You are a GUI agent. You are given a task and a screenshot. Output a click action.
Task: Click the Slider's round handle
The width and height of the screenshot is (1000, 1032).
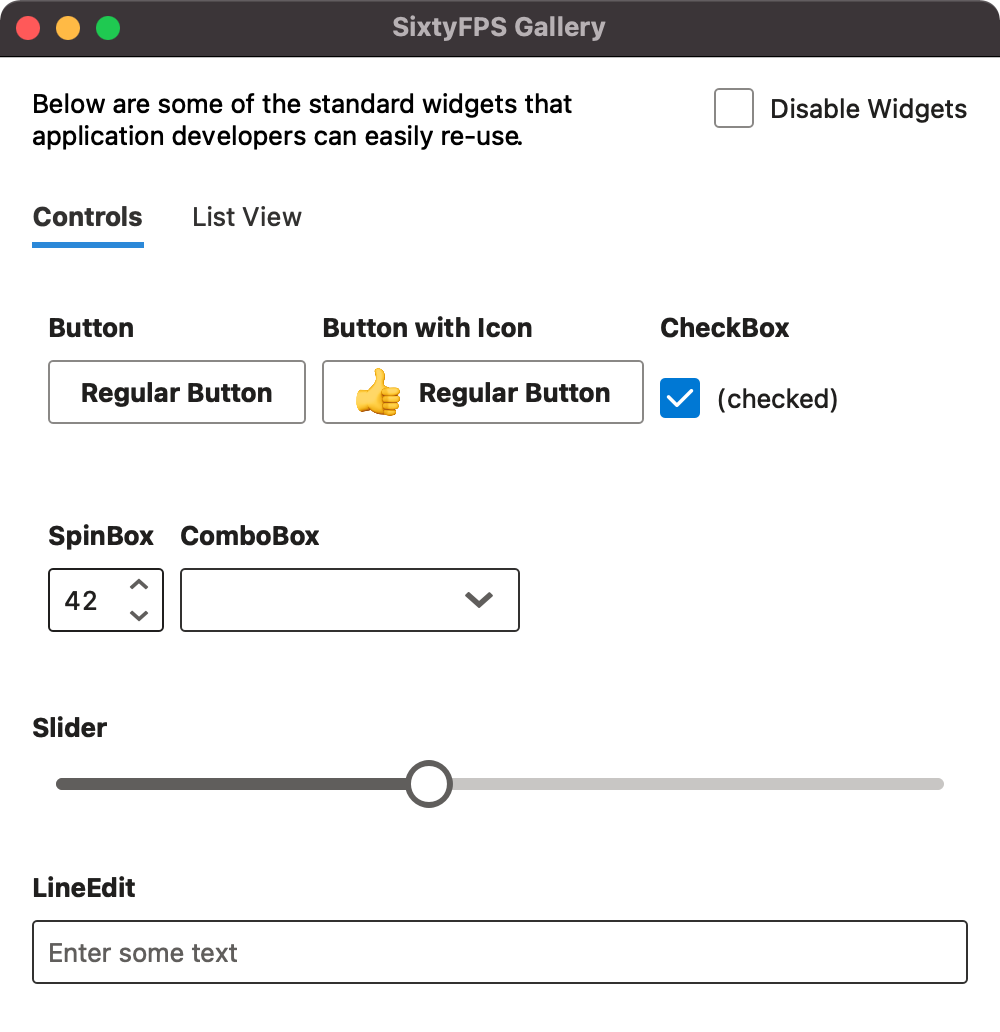pyautogui.click(x=429, y=784)
